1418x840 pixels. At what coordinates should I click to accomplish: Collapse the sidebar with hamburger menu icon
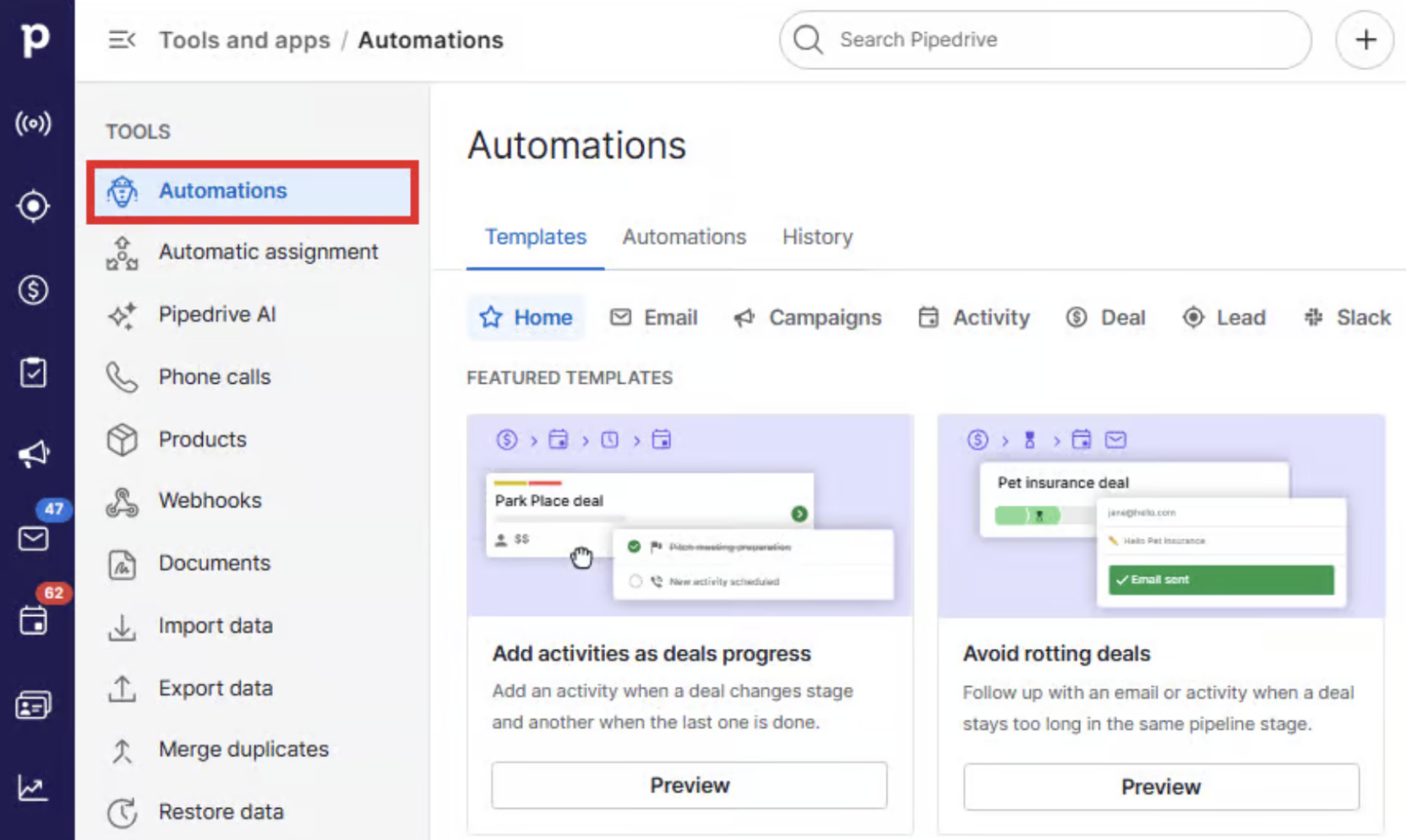pyautogui.click(x=122, y=40)
